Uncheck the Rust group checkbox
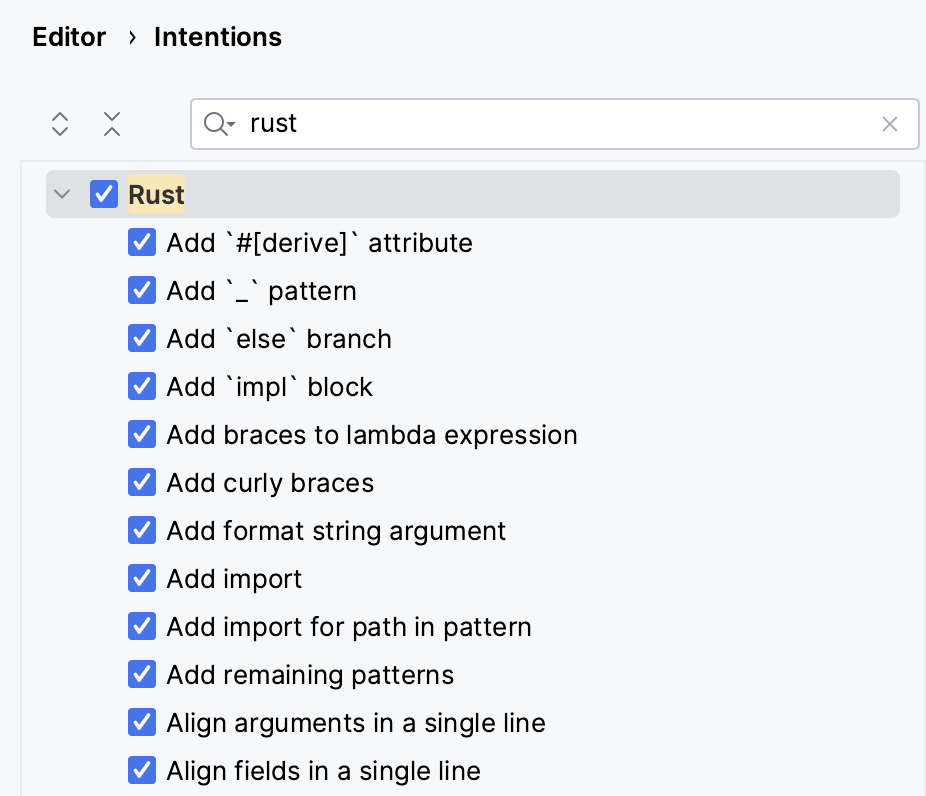926x796 pixels. 104,194
